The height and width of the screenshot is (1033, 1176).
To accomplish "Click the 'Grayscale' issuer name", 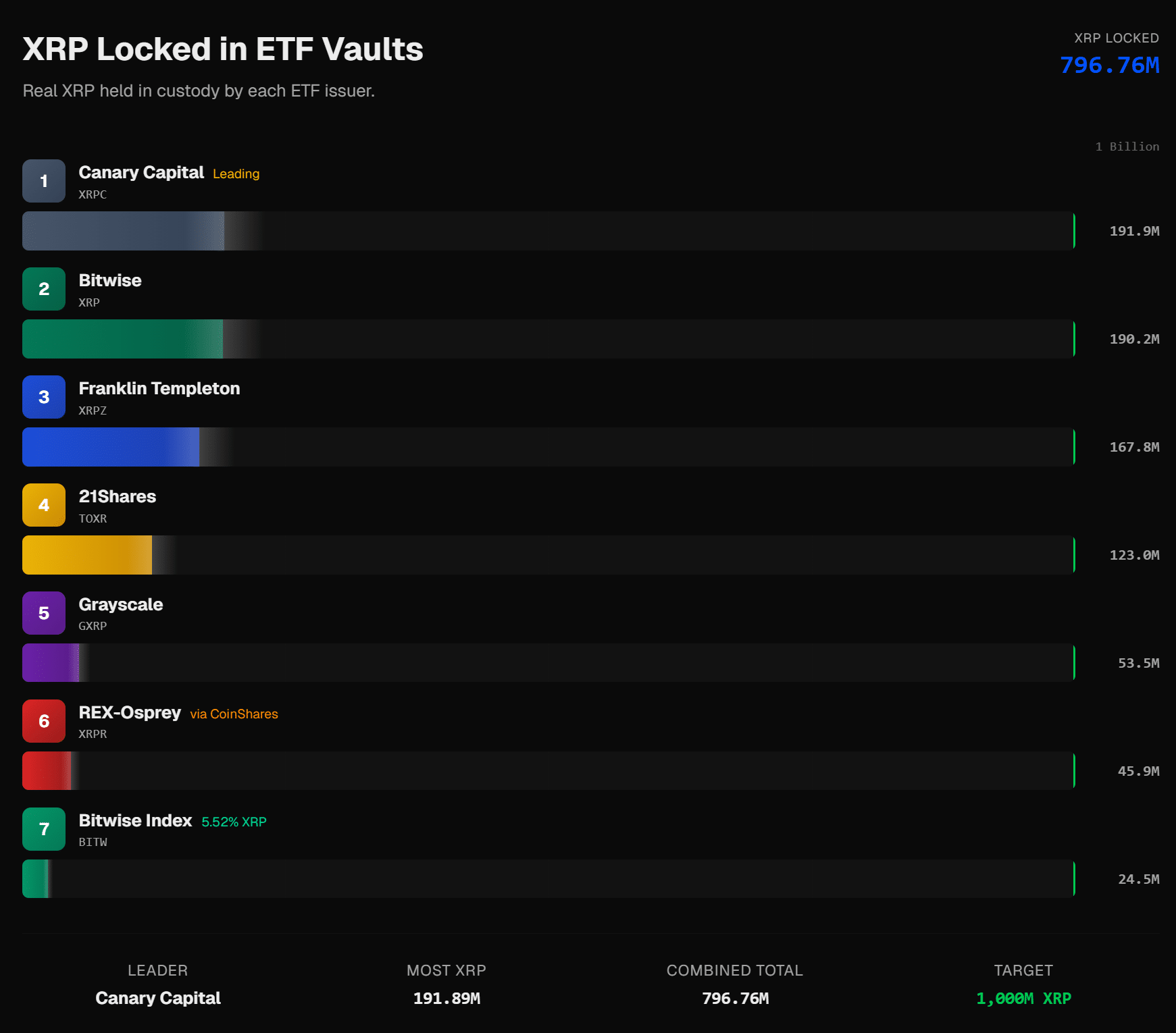I will [x=121, y=605].
